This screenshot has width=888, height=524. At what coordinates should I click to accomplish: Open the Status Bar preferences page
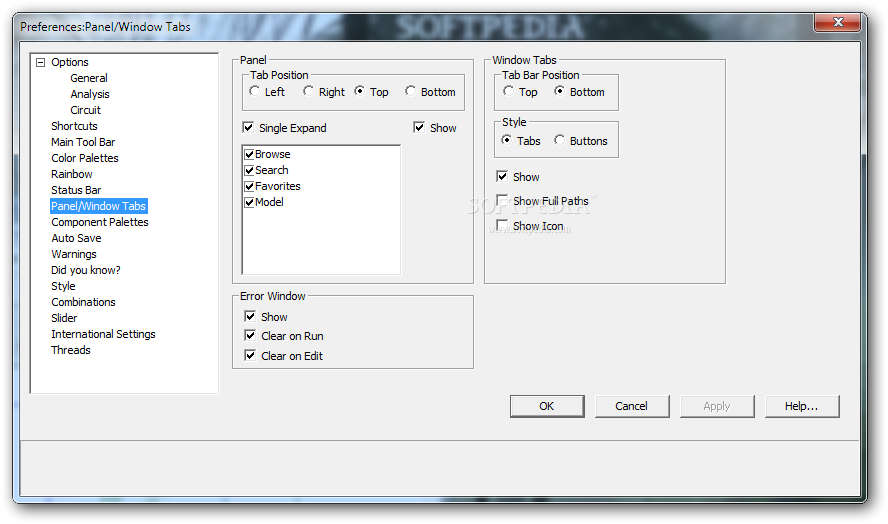pyautogui.click(x=76, y=190)
